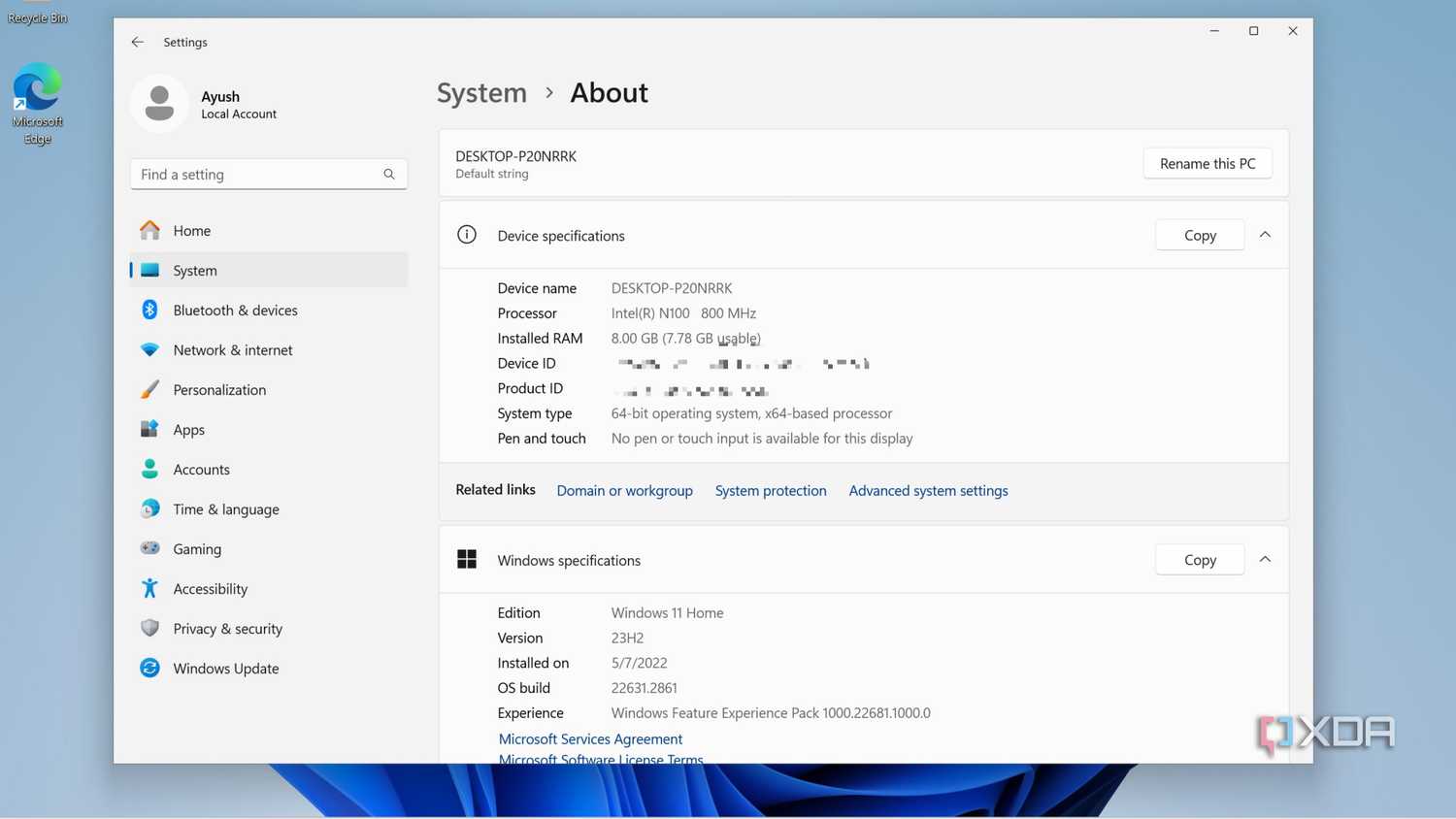Image resolution: width=1456 pixels, height=819 pixels.
Task: Close the Settings window
Action: click(1293, 31)
